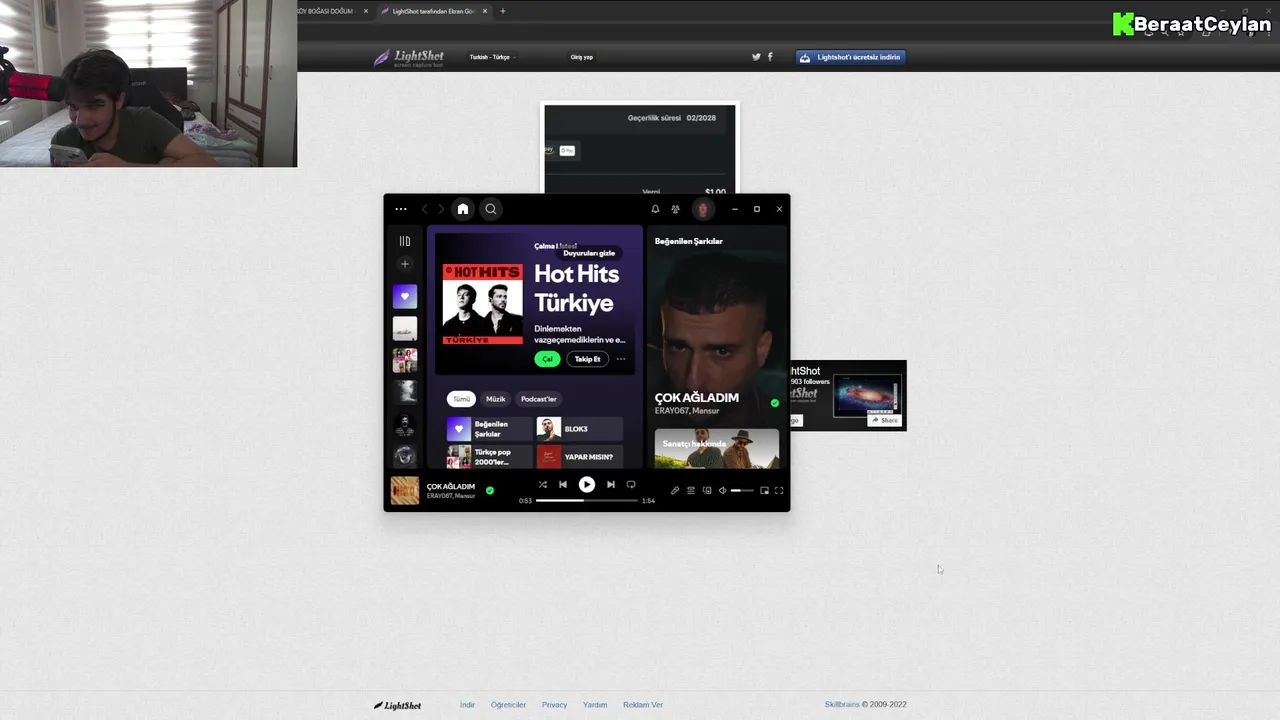Click the ÇOK AĞLADIM title in player bar
Screen dimensions: 1280x720
[x=451, y=487]
